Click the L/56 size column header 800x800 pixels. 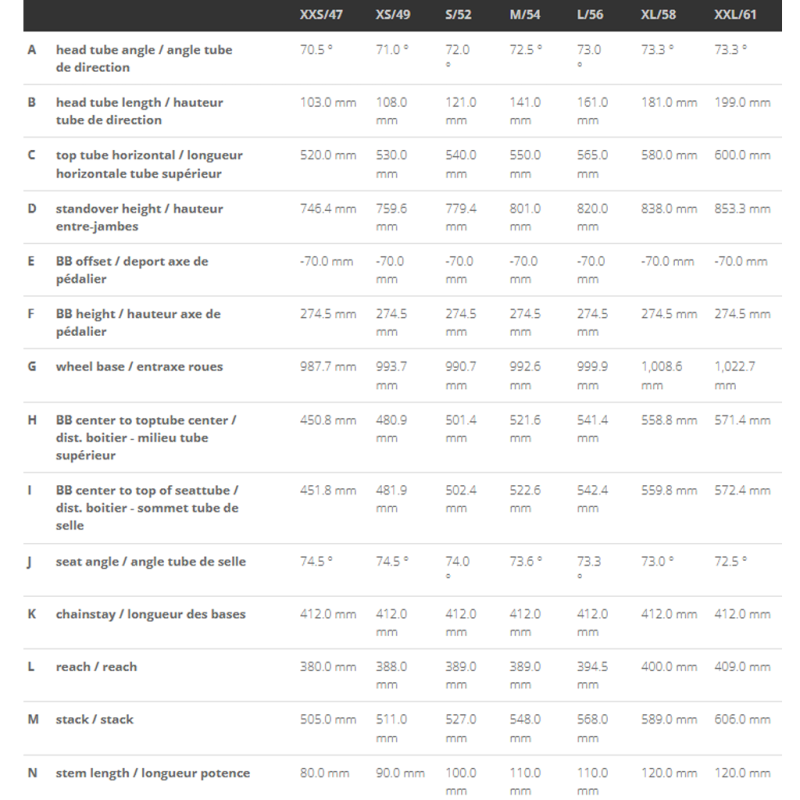(592, 16)
